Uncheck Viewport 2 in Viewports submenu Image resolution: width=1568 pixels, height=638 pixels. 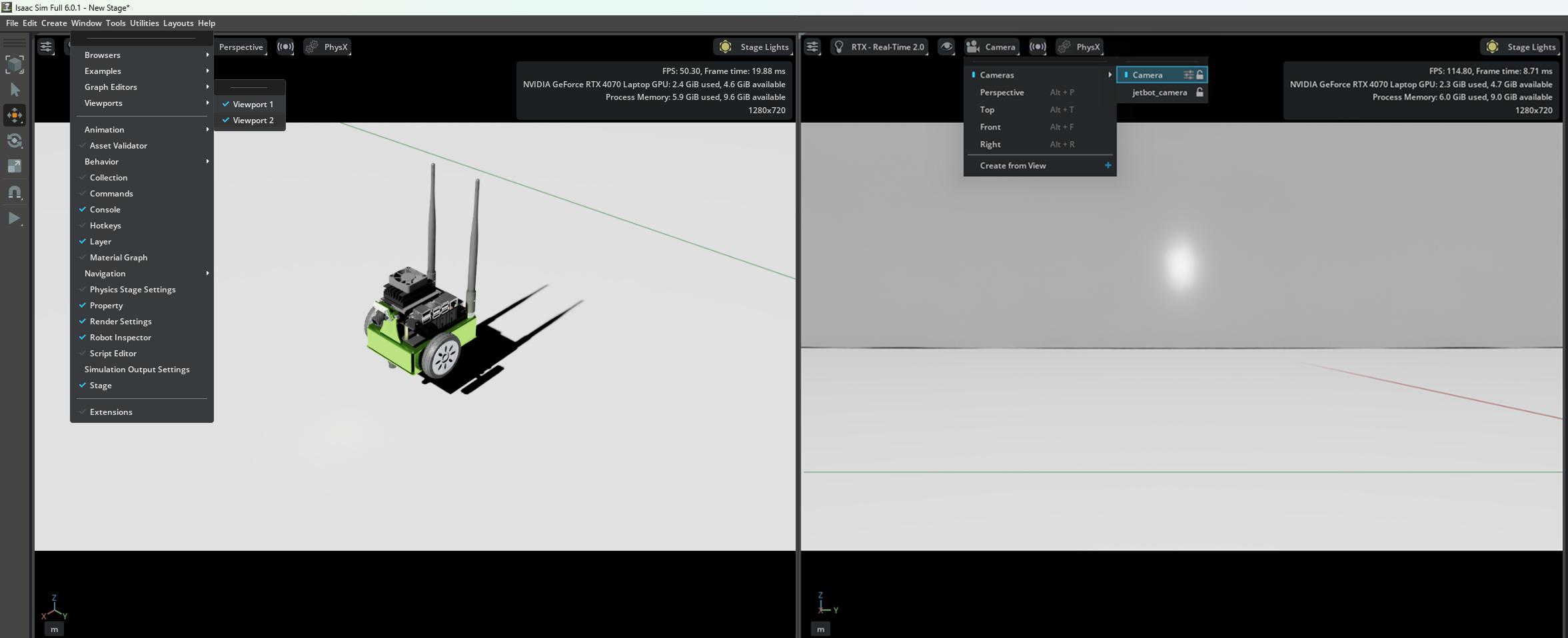click(250, 121)
